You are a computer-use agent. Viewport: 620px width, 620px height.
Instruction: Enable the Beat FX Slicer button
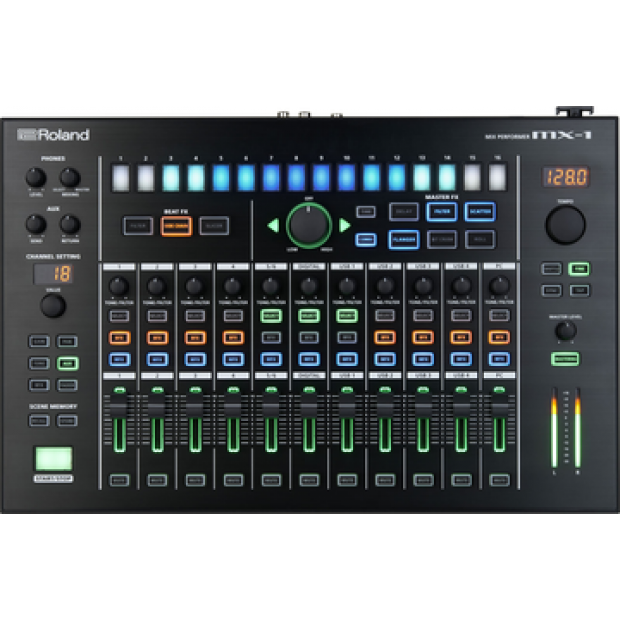[214, 226]
